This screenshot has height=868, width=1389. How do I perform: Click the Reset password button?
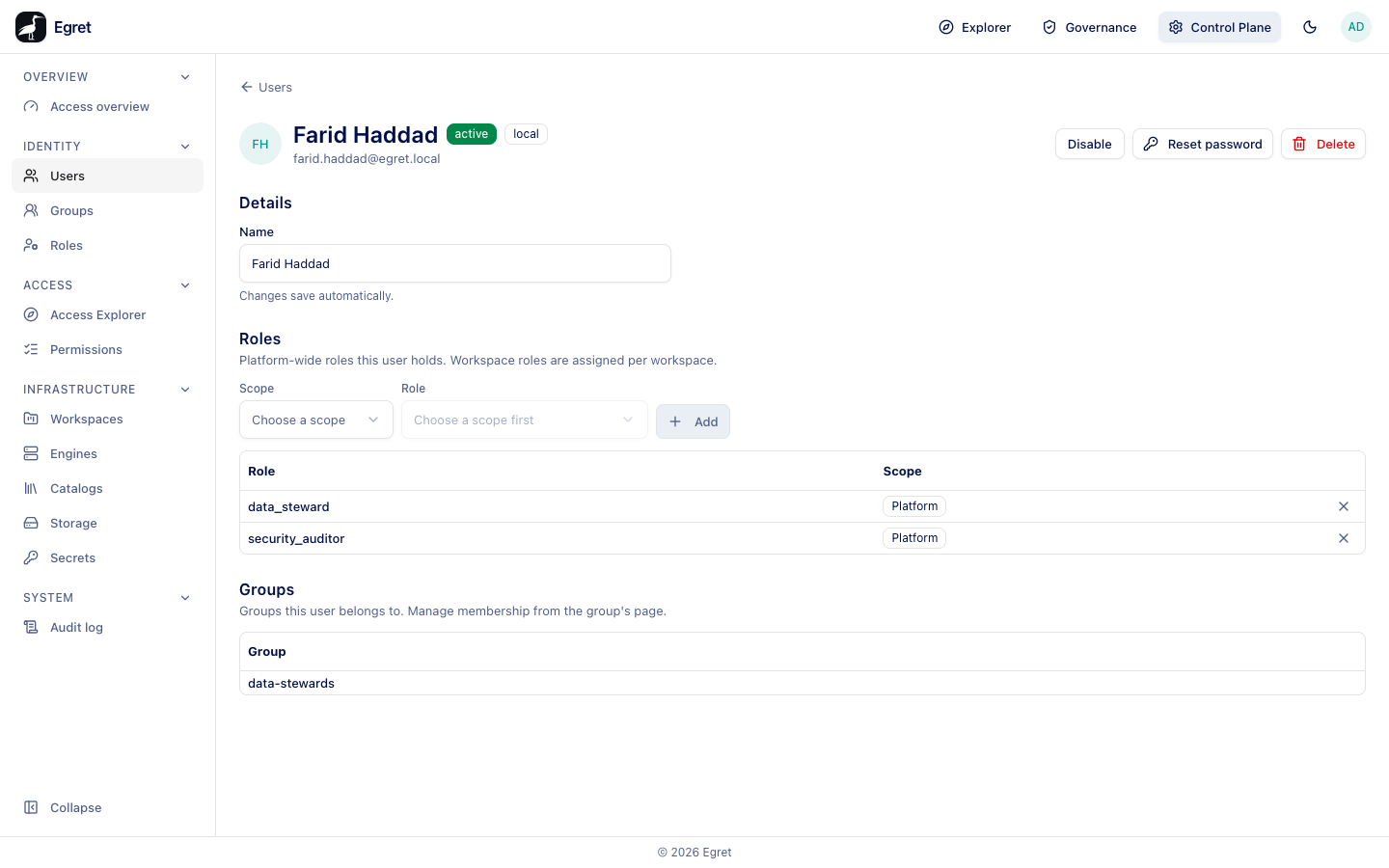coord(1203,144)
